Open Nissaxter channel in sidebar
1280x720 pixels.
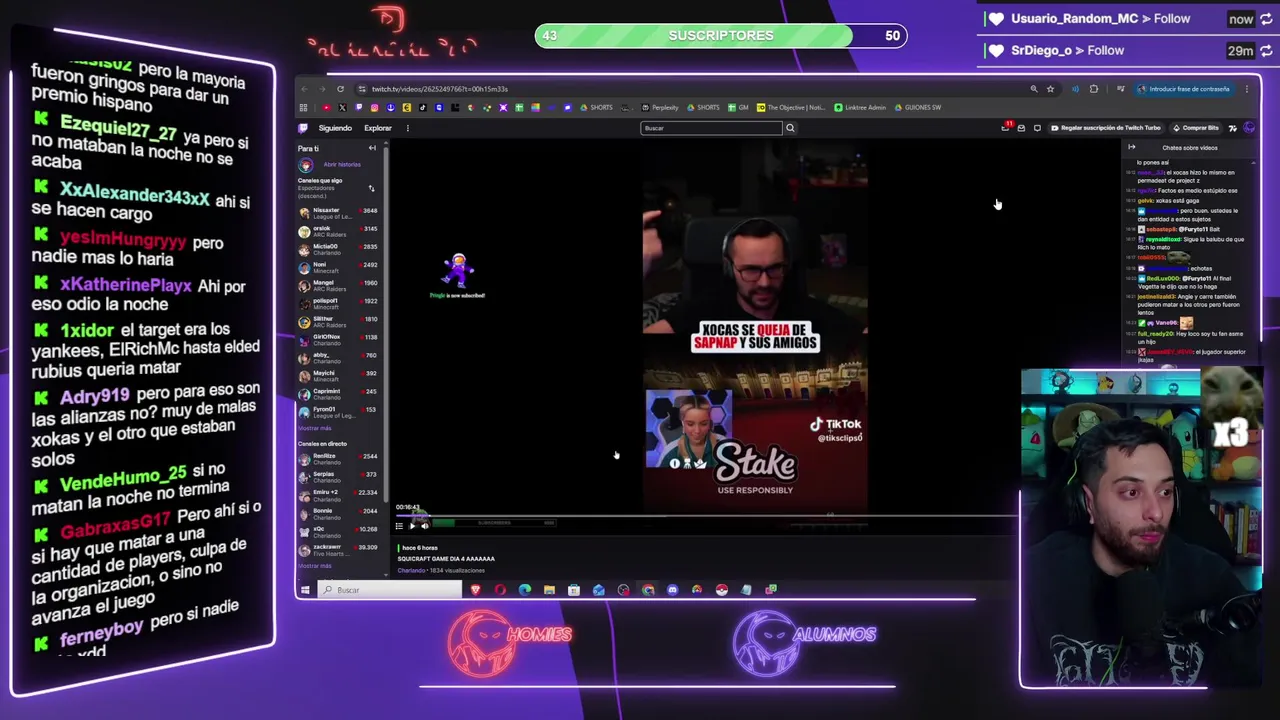339,213
